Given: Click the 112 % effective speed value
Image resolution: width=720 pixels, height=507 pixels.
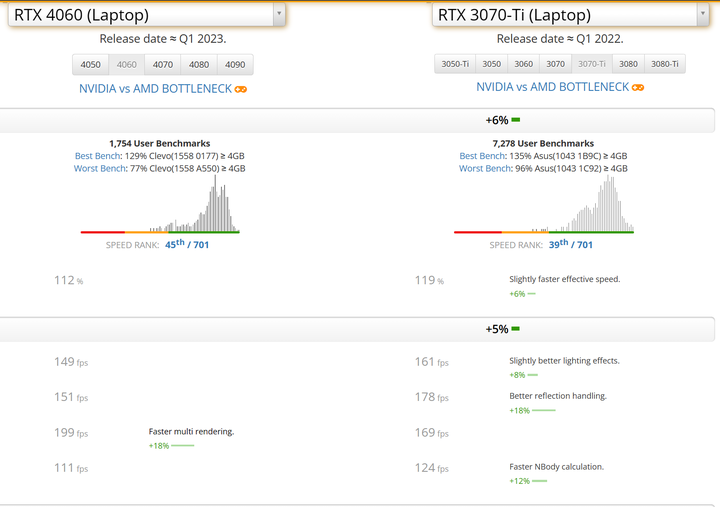Looking at the screenshot, I should click(68, 280).
